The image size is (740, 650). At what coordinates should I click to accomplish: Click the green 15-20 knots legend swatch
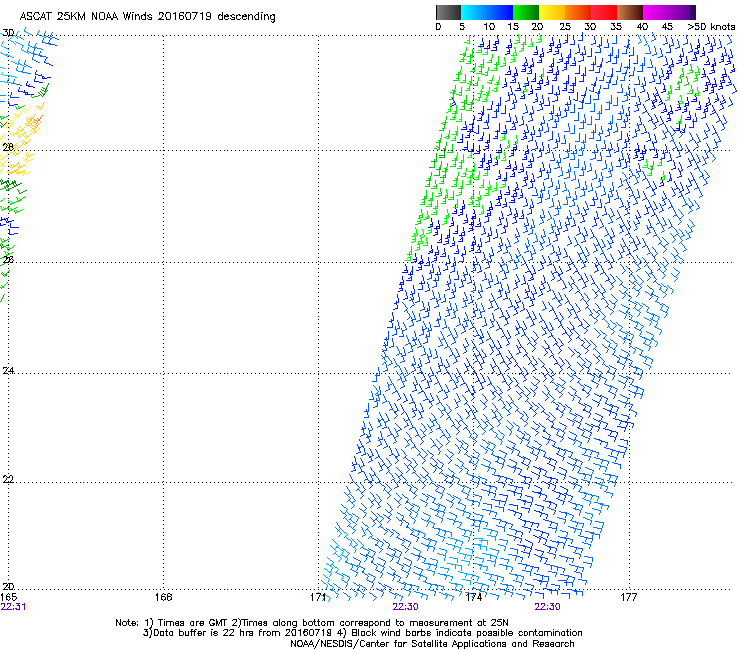pyautogui.click(x=526, y=12)
